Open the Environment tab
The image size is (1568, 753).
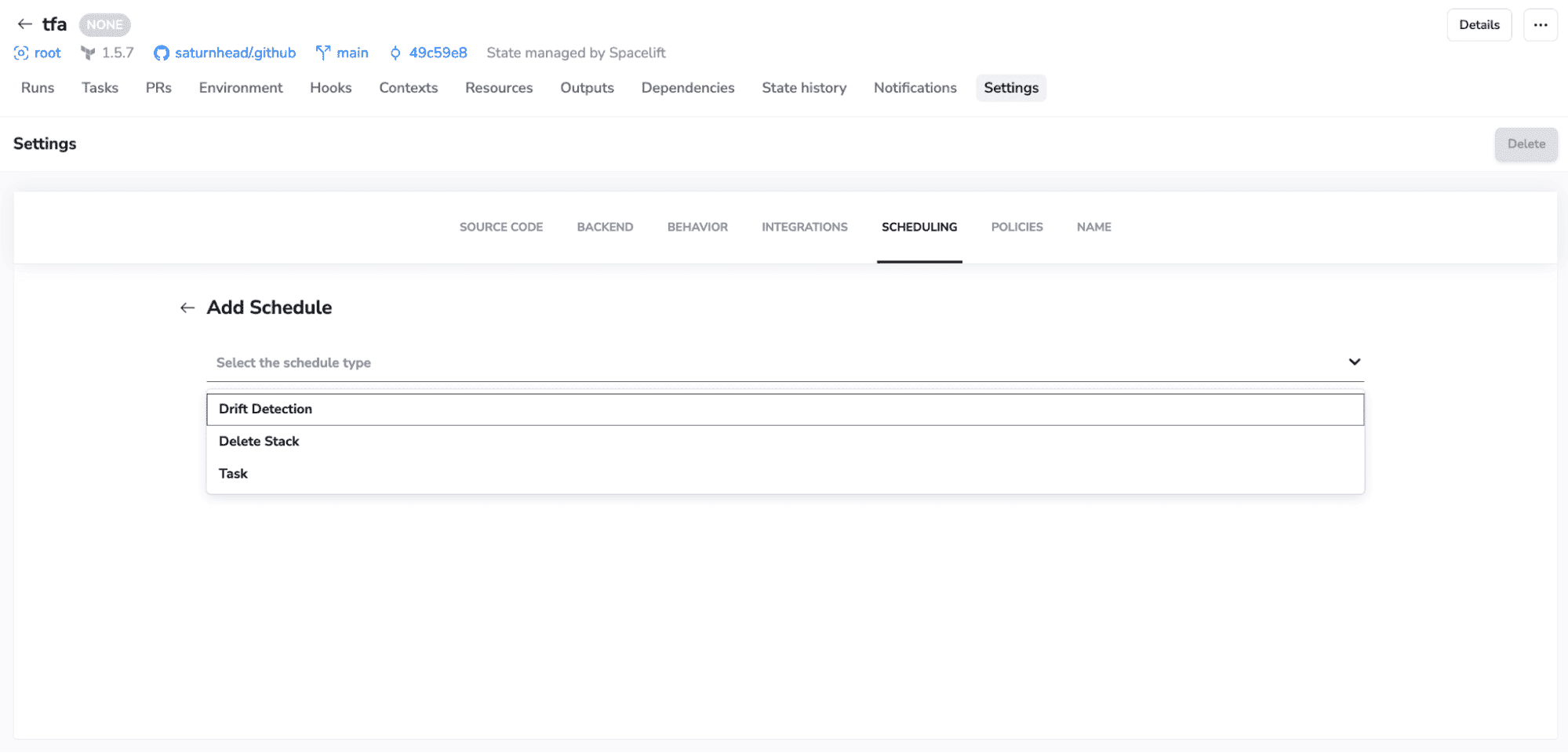[x=241, y=88]
